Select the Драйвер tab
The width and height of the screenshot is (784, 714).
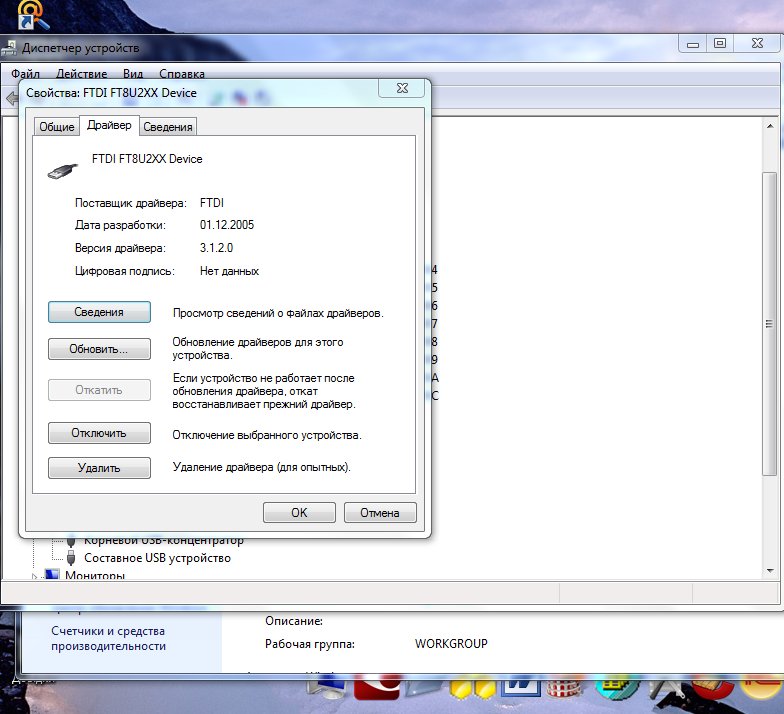[109, 125]
